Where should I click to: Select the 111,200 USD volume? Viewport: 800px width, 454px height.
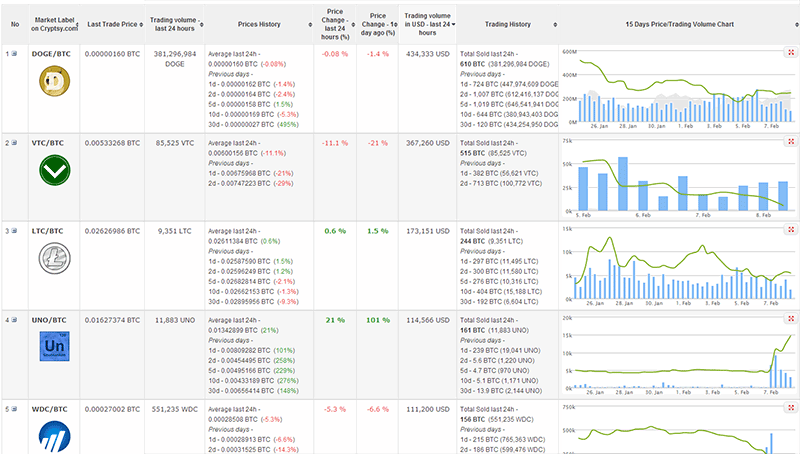428,409
